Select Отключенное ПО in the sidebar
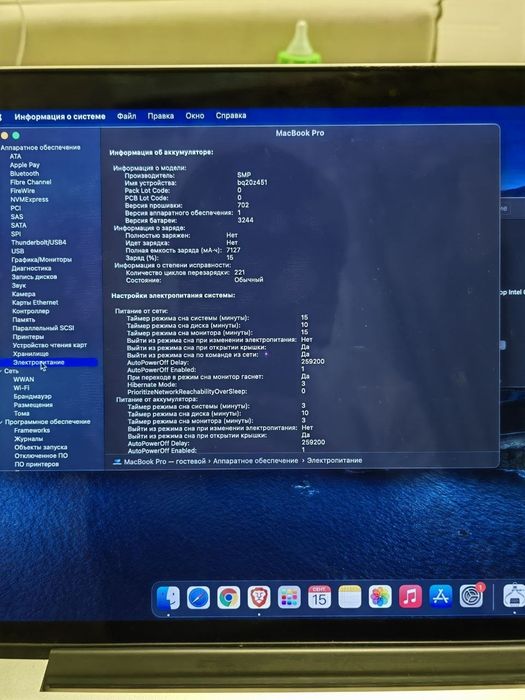 (x=41, y=456)
